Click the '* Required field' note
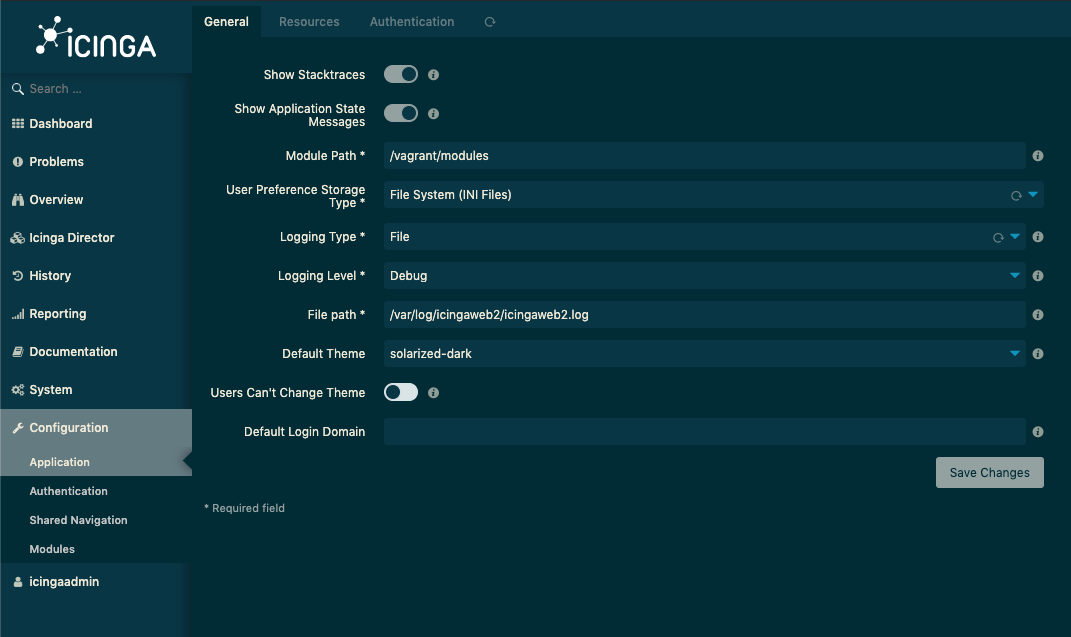 click(x=245, y=508)
